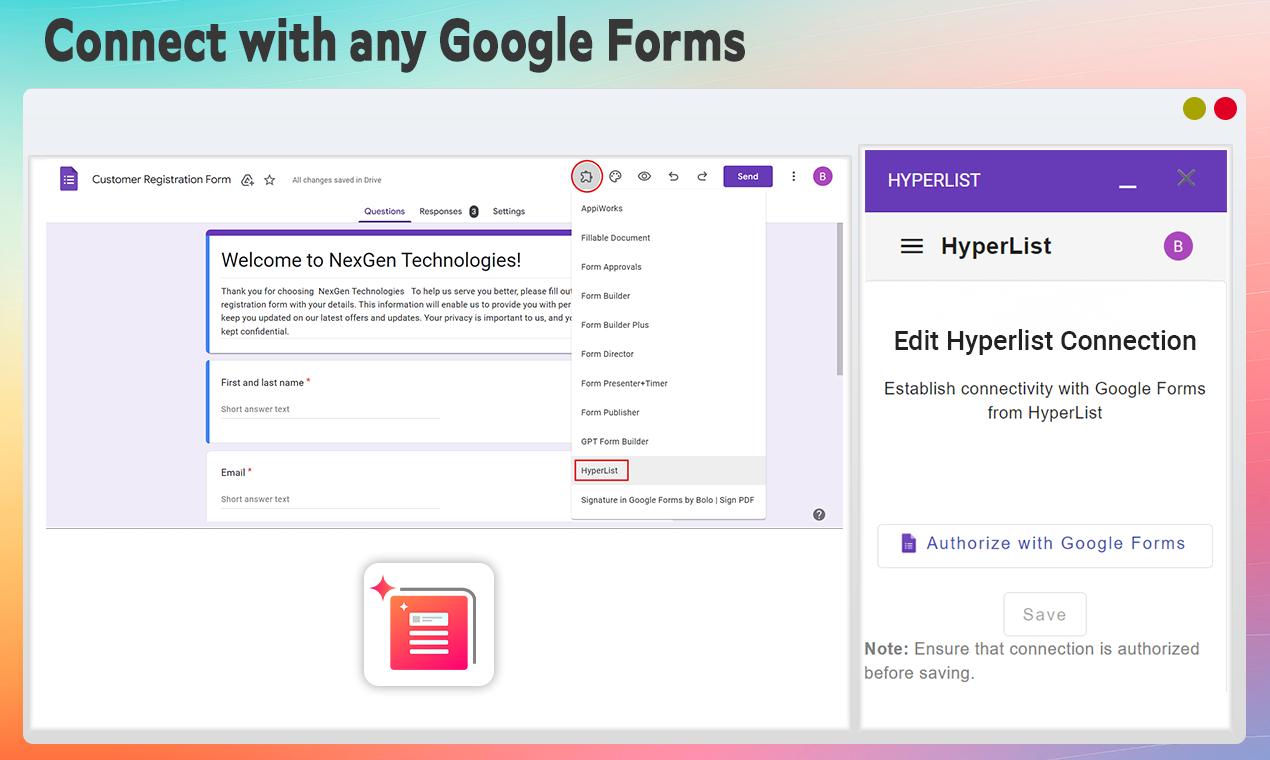Click the First and last name answer field
The image size is (1270, 760).
pyautogui.click(x=330, y=410)
